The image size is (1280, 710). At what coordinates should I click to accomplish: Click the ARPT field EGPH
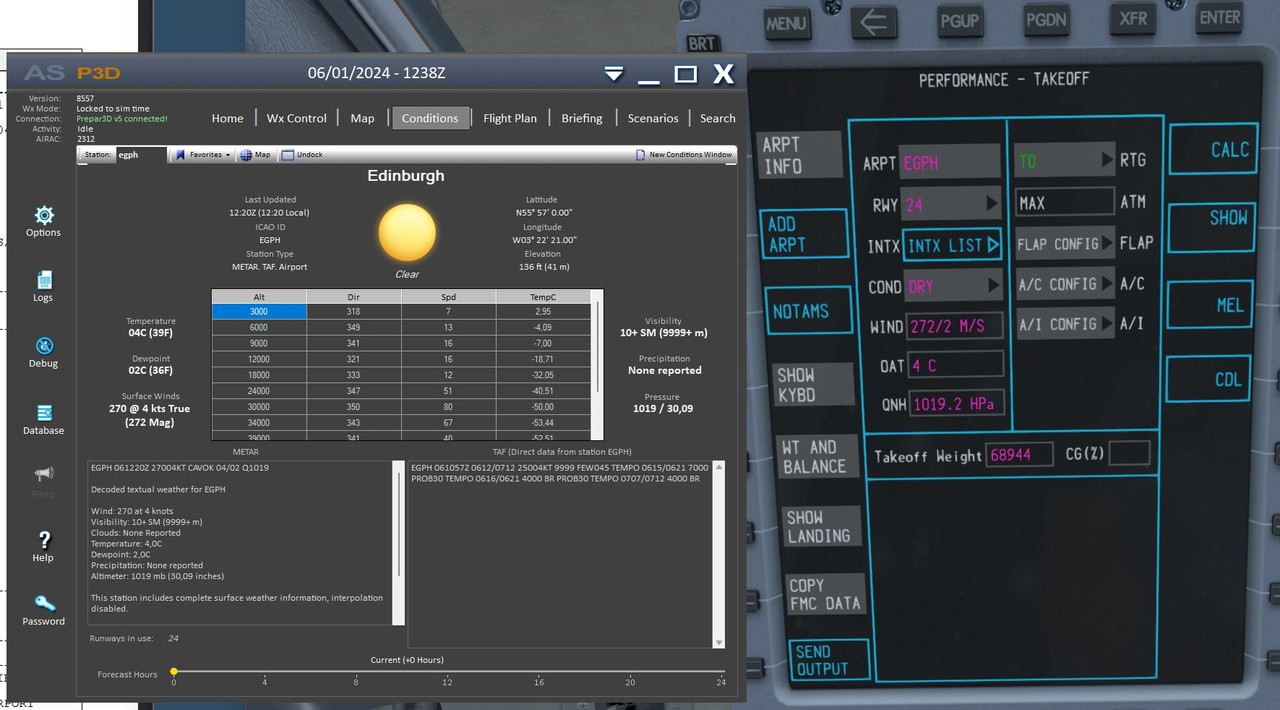point(950,162)
